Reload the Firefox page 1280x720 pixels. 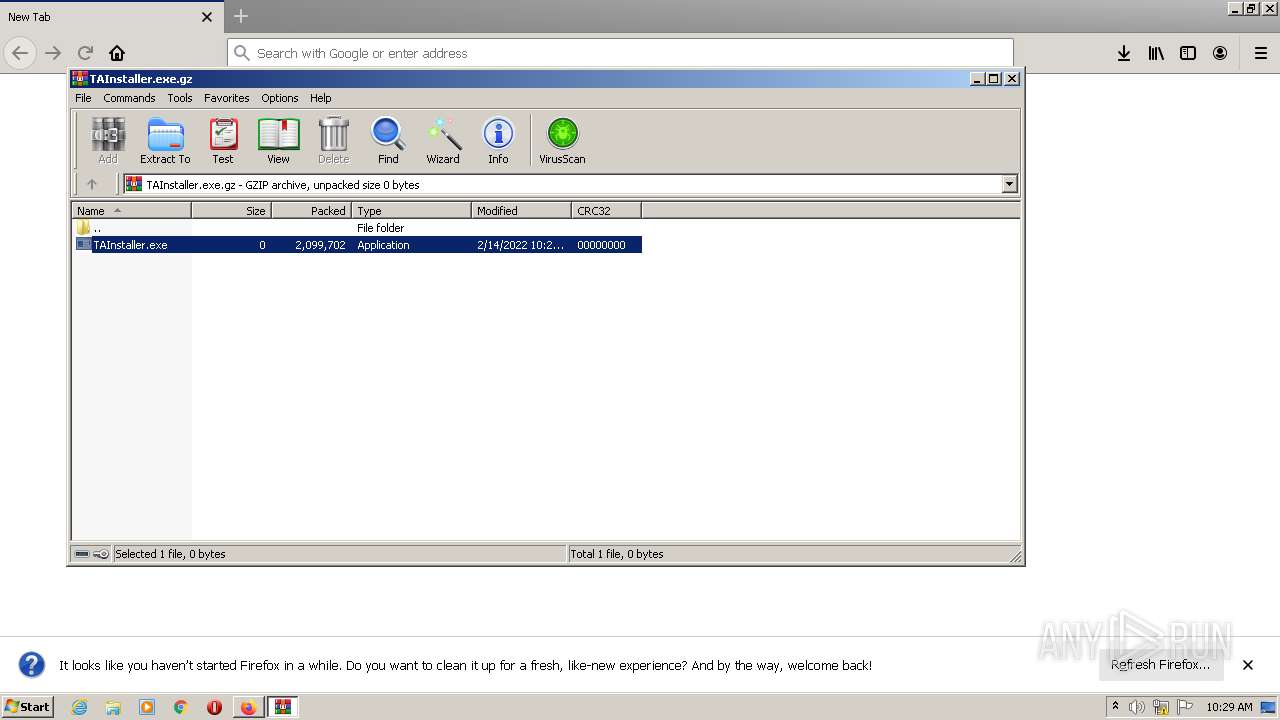click(x=85, y=53)
